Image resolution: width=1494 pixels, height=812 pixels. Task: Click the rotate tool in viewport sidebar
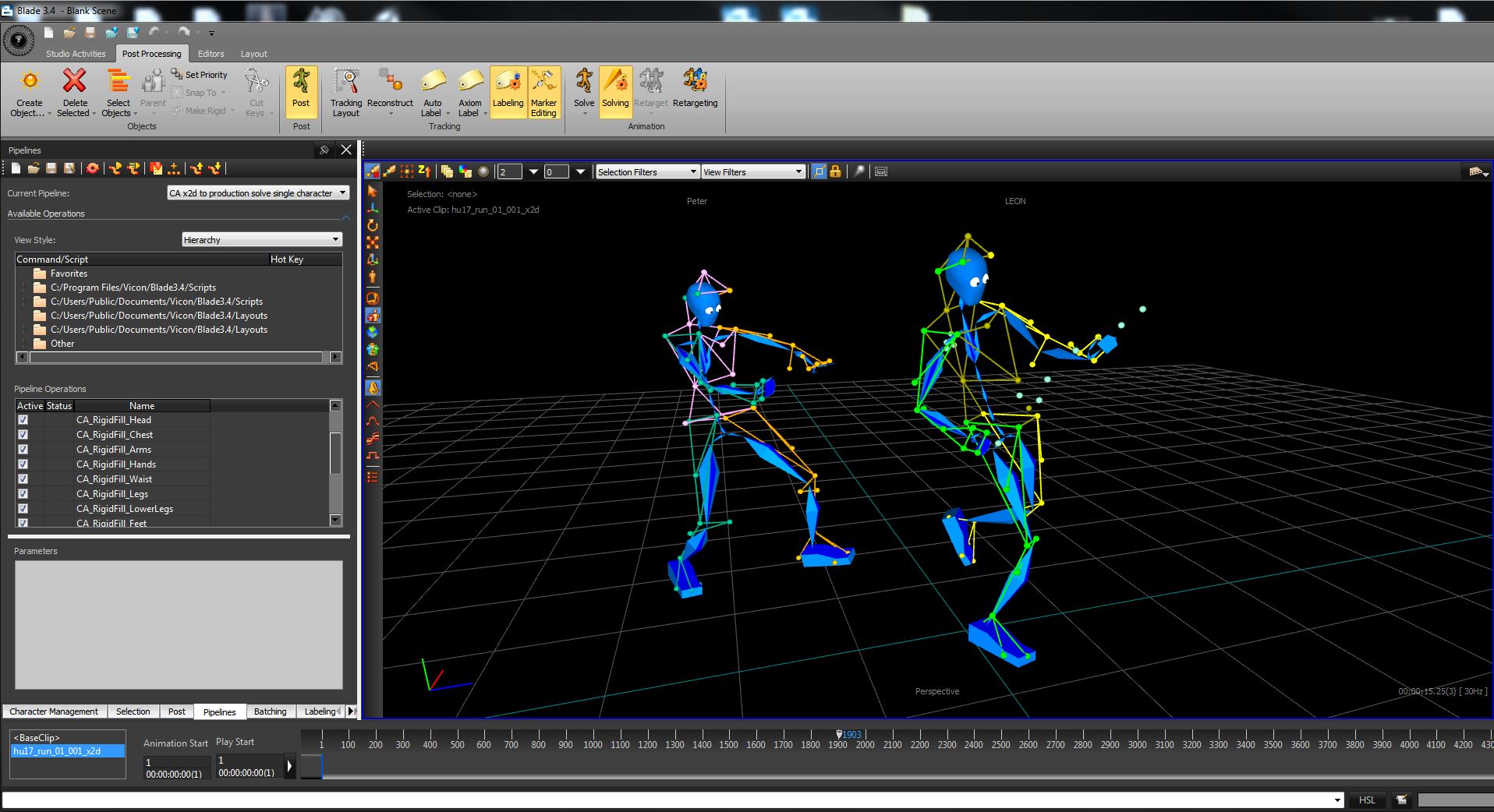(373, 225)
